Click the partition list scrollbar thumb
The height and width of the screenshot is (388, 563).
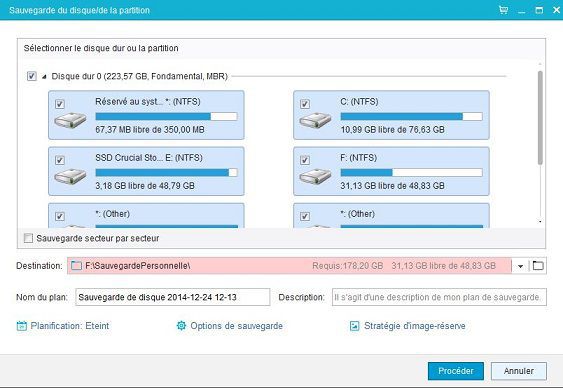(x=540, y=118)
